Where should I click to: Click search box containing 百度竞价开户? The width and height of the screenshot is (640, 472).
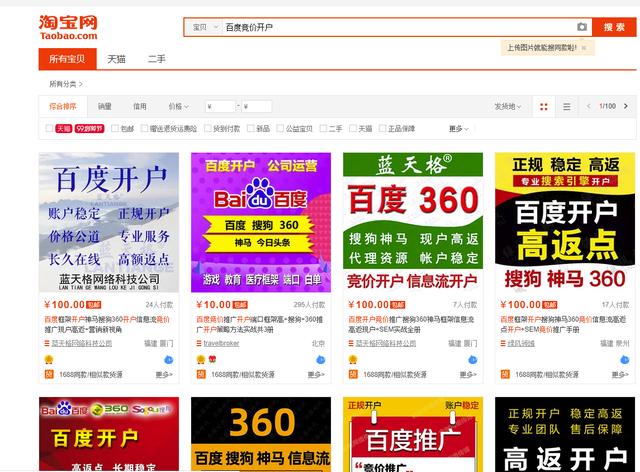[398, 27]
